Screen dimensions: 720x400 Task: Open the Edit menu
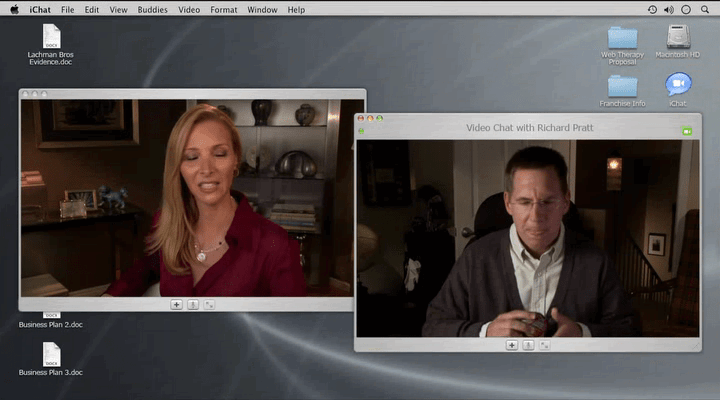pos(91,9)
